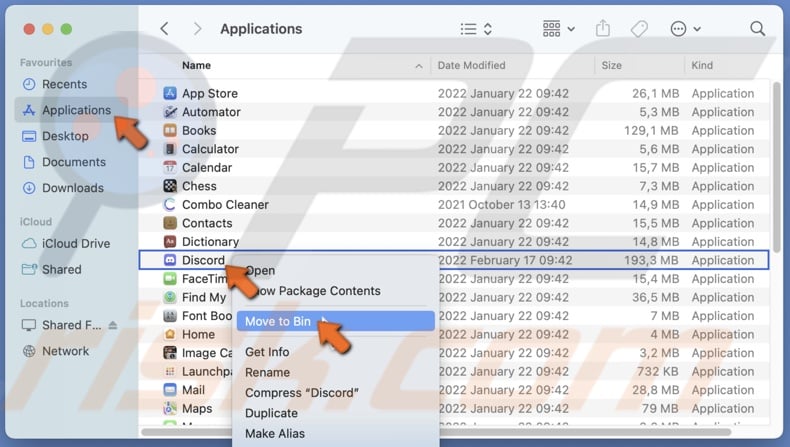This screenshot has width=790, height=447.
Task: Select the Calculator app icon
Action: tap(170, 149)
